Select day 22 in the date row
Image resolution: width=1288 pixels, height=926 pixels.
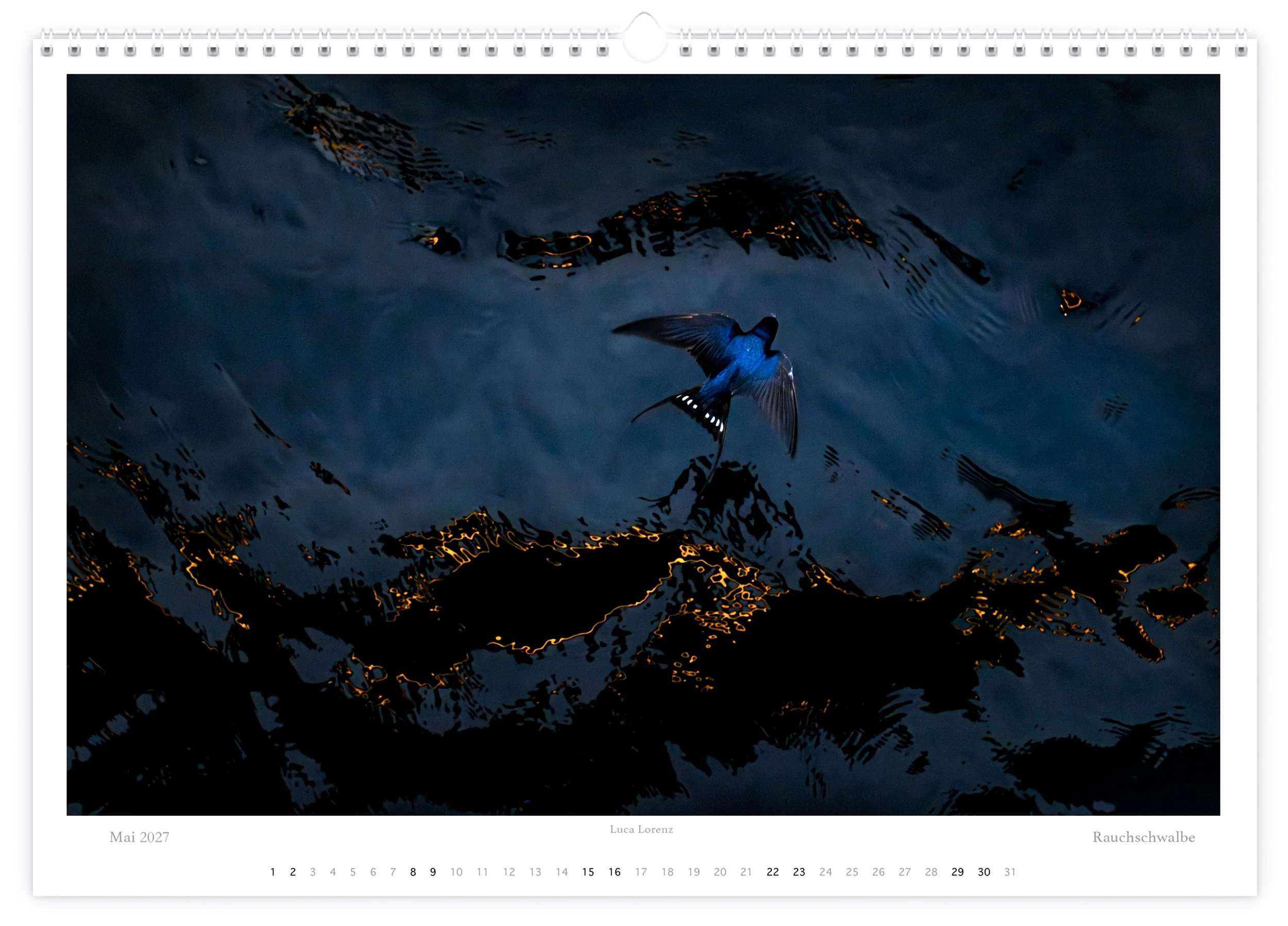[773, 871]
